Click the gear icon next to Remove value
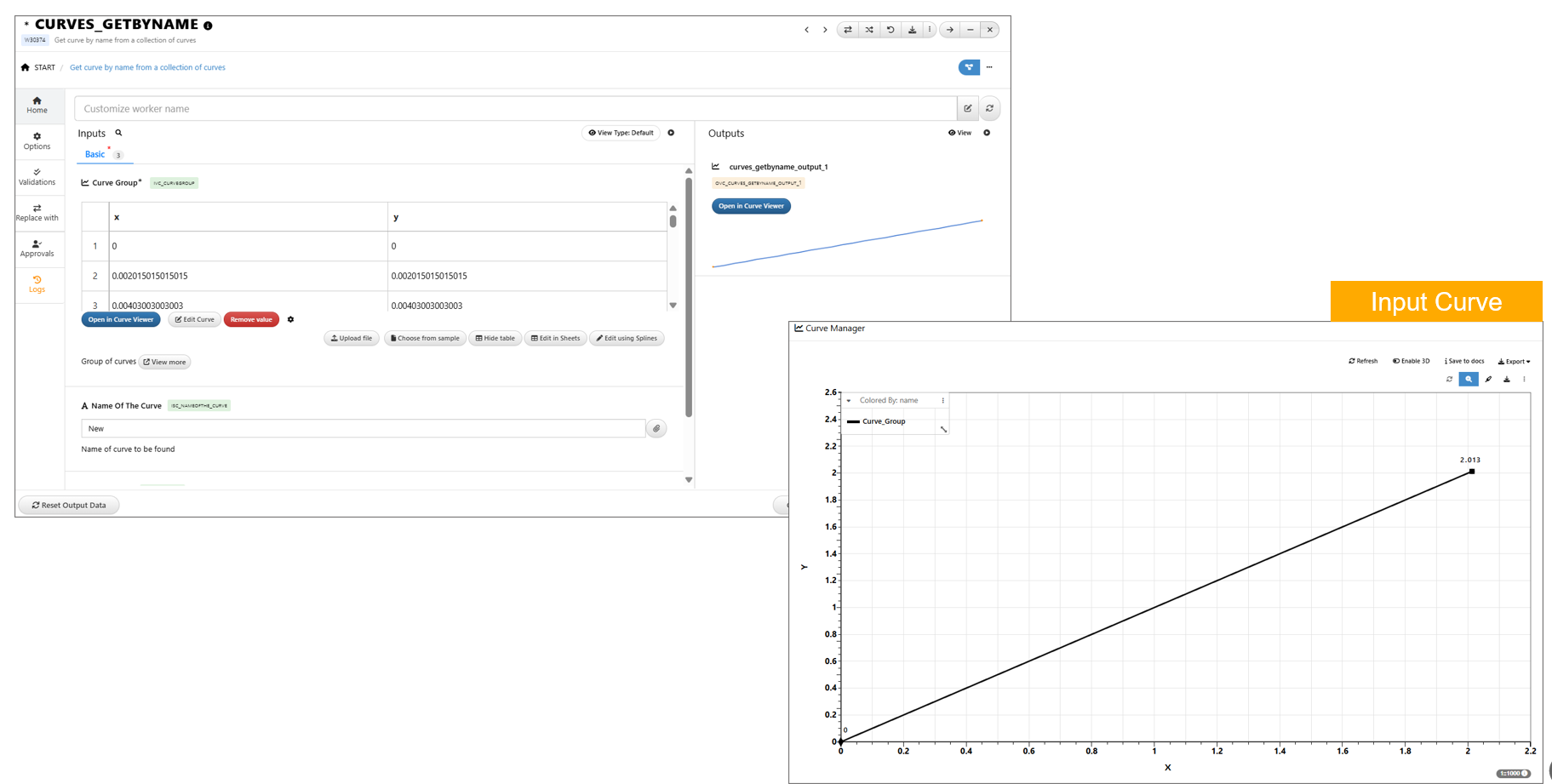 click(x=290, y=320)
